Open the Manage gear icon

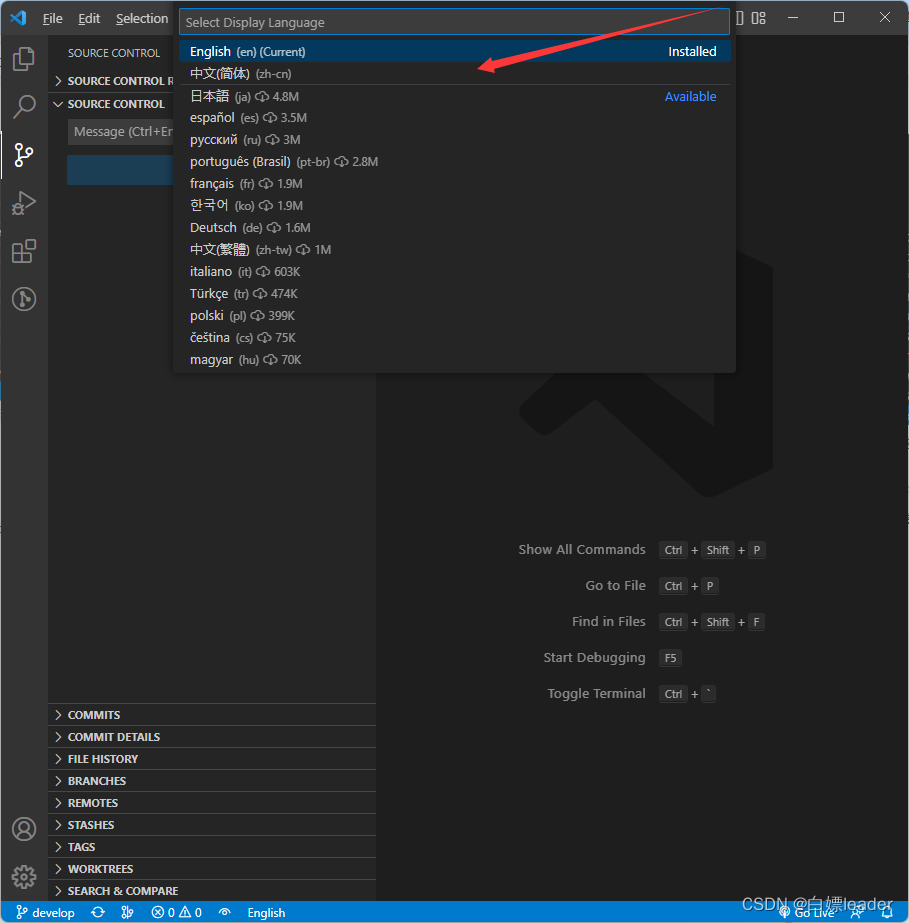24,877
